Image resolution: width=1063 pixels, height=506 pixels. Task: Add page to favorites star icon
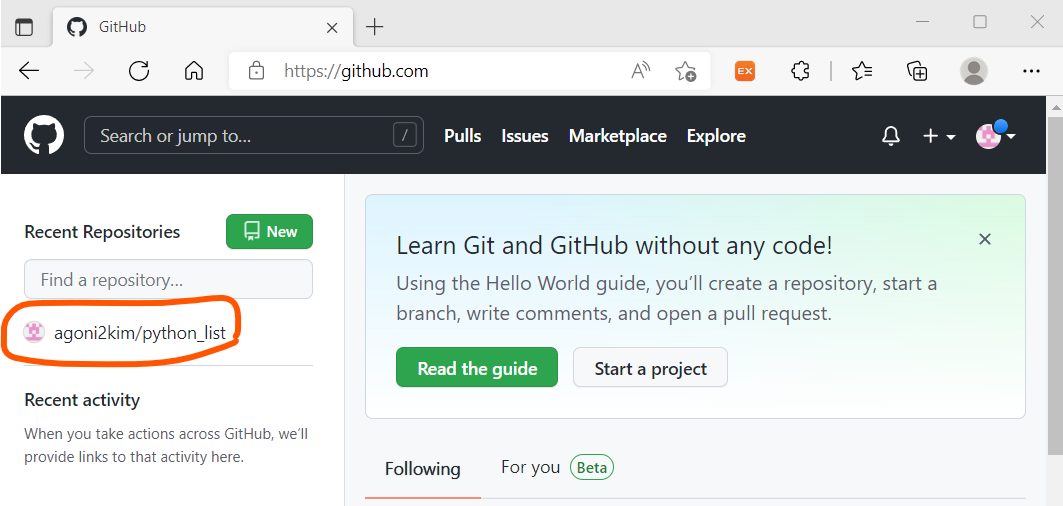pos(685,71)
